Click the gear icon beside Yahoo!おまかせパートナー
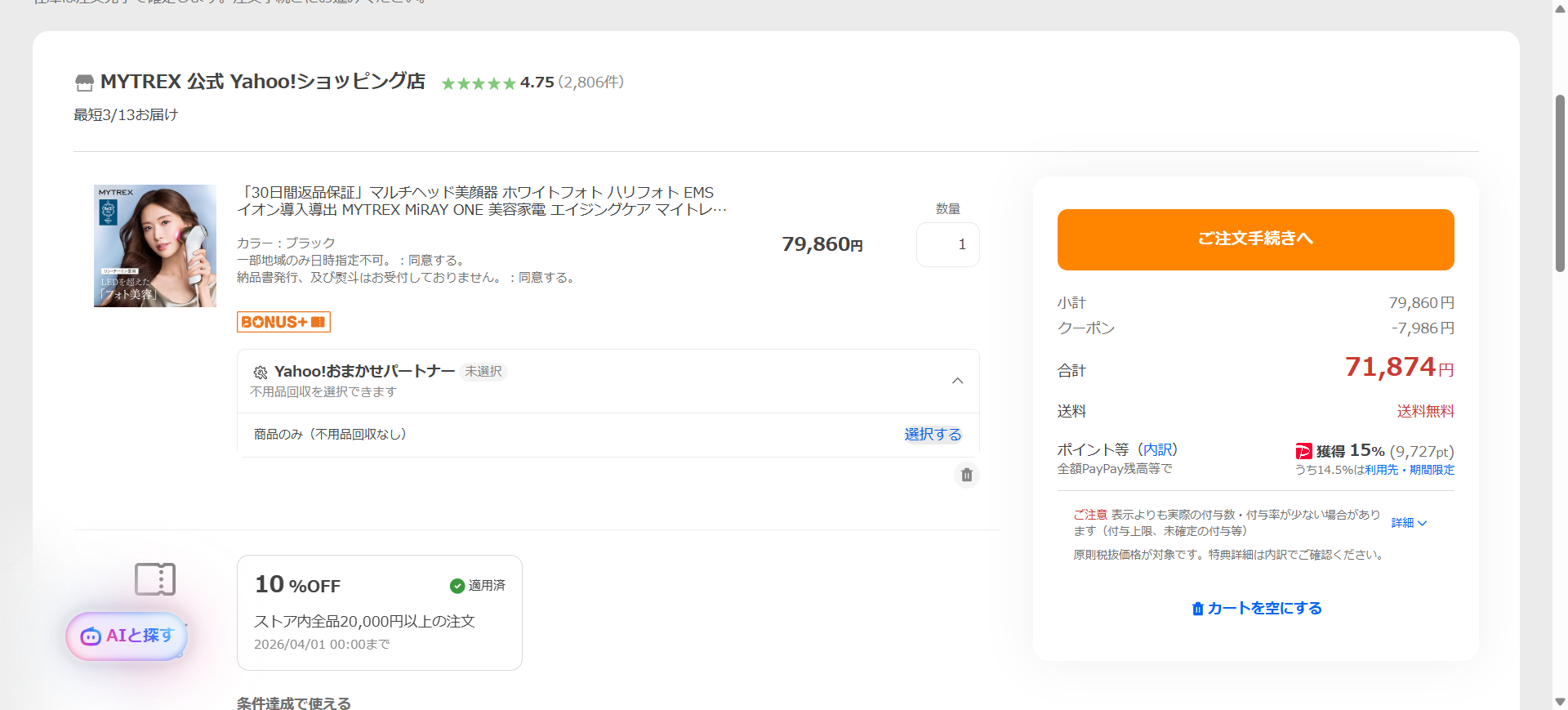 (x=261, y=373)
